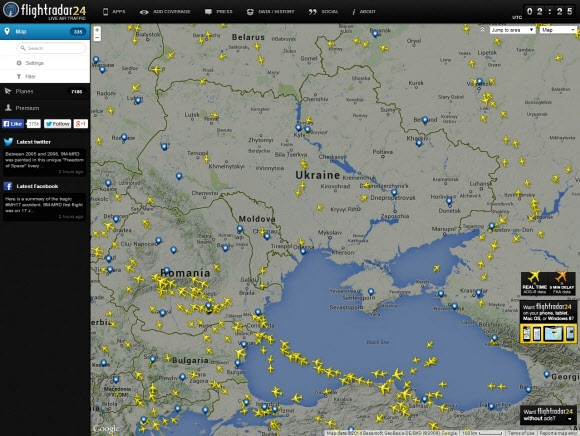This screenshot has height=436, width=580.
Task: Open the Press menu item
Action: [219, 12]
